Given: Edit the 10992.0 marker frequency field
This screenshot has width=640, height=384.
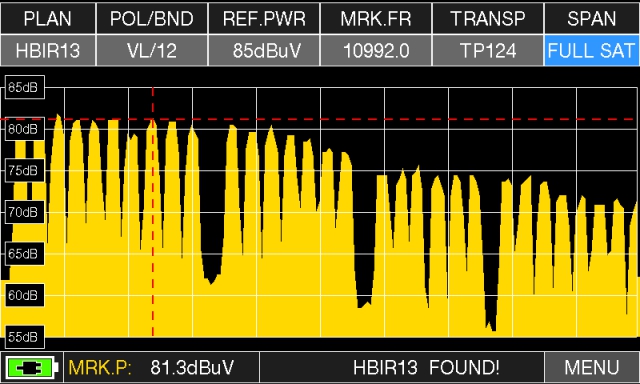Looking at the screenshot, I should [376, 51].
